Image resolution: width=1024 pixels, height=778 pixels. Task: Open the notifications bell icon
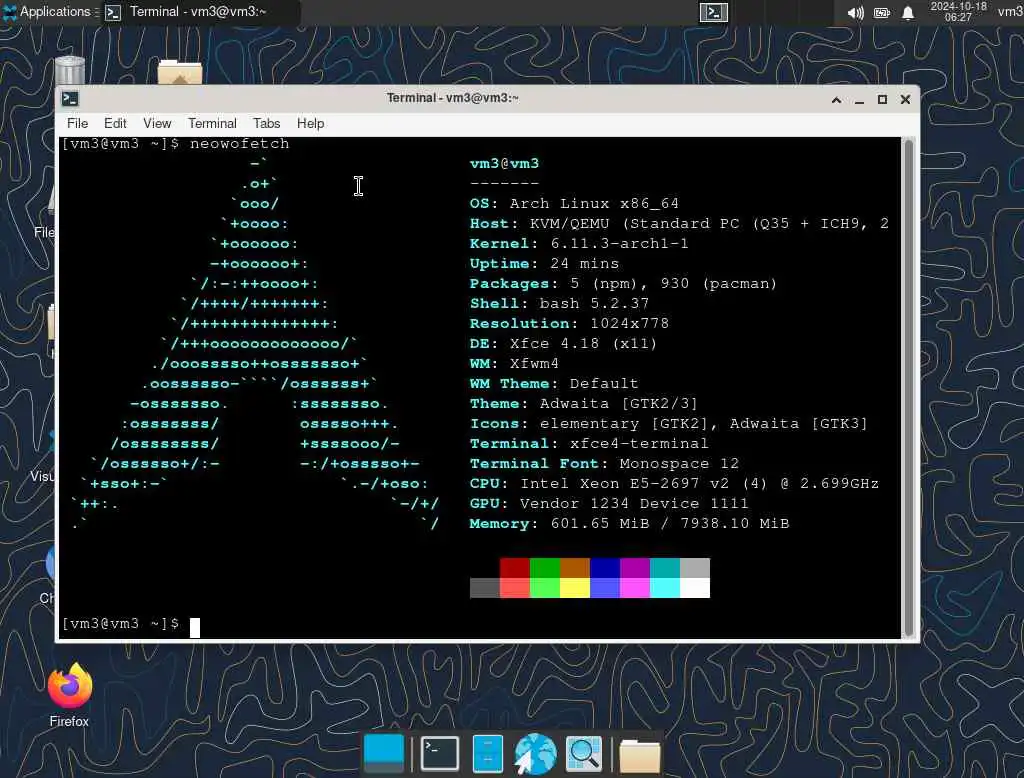point(908,12)
